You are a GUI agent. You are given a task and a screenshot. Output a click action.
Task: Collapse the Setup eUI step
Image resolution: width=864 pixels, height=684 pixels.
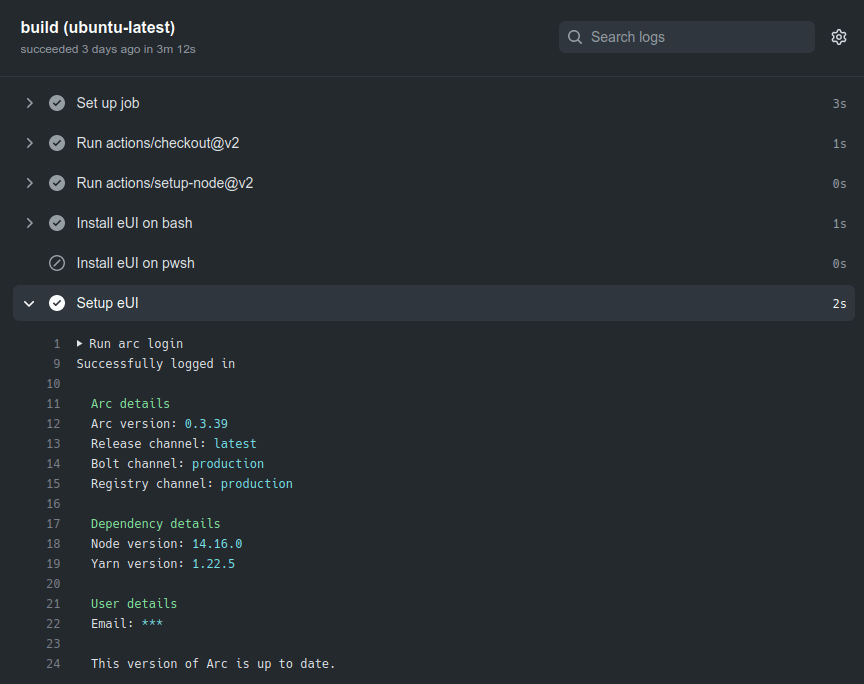point(30,303)
